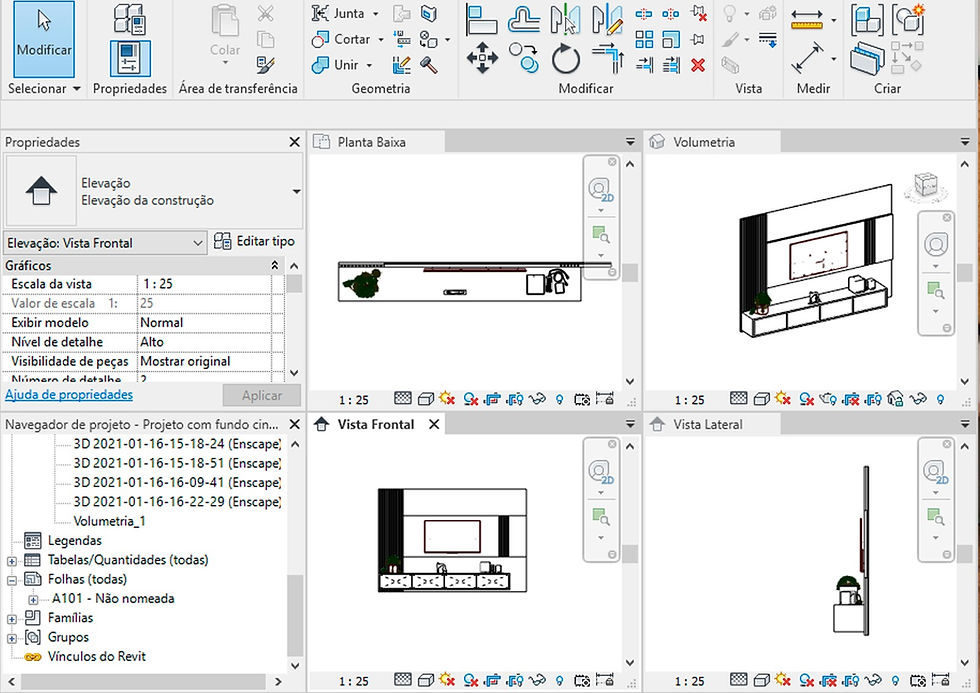Screen dimensions: 980x693
Task: Toggle sun path in Vista Lateral view
Action: [782, 680]
